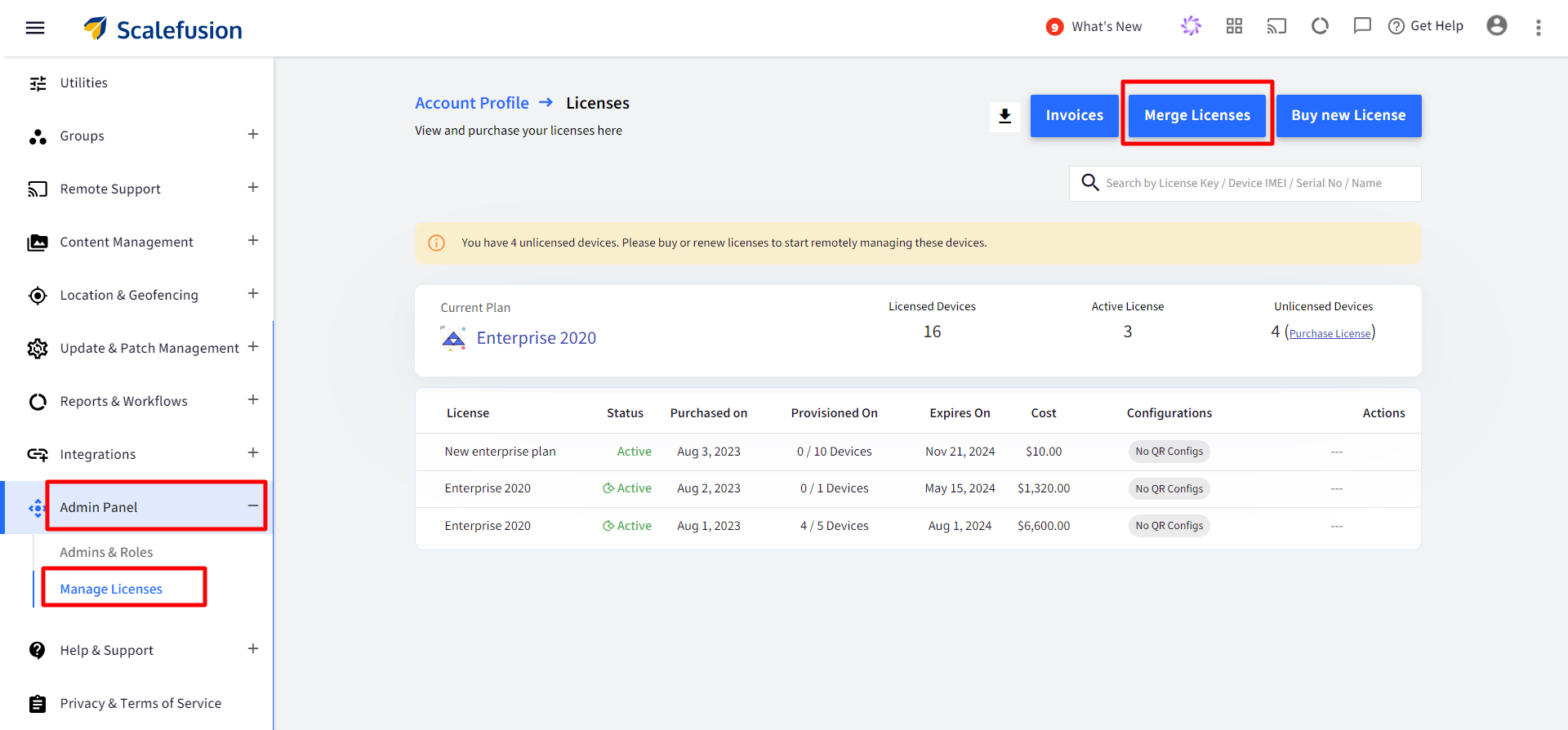Open the apps grid icon

pyautogui.click(x=1234, y=26)
